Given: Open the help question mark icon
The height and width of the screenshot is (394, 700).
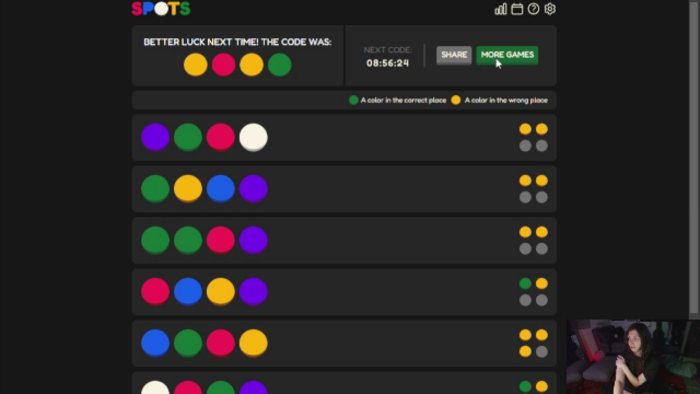Looking at the screenshot, I should click(533, 9).
